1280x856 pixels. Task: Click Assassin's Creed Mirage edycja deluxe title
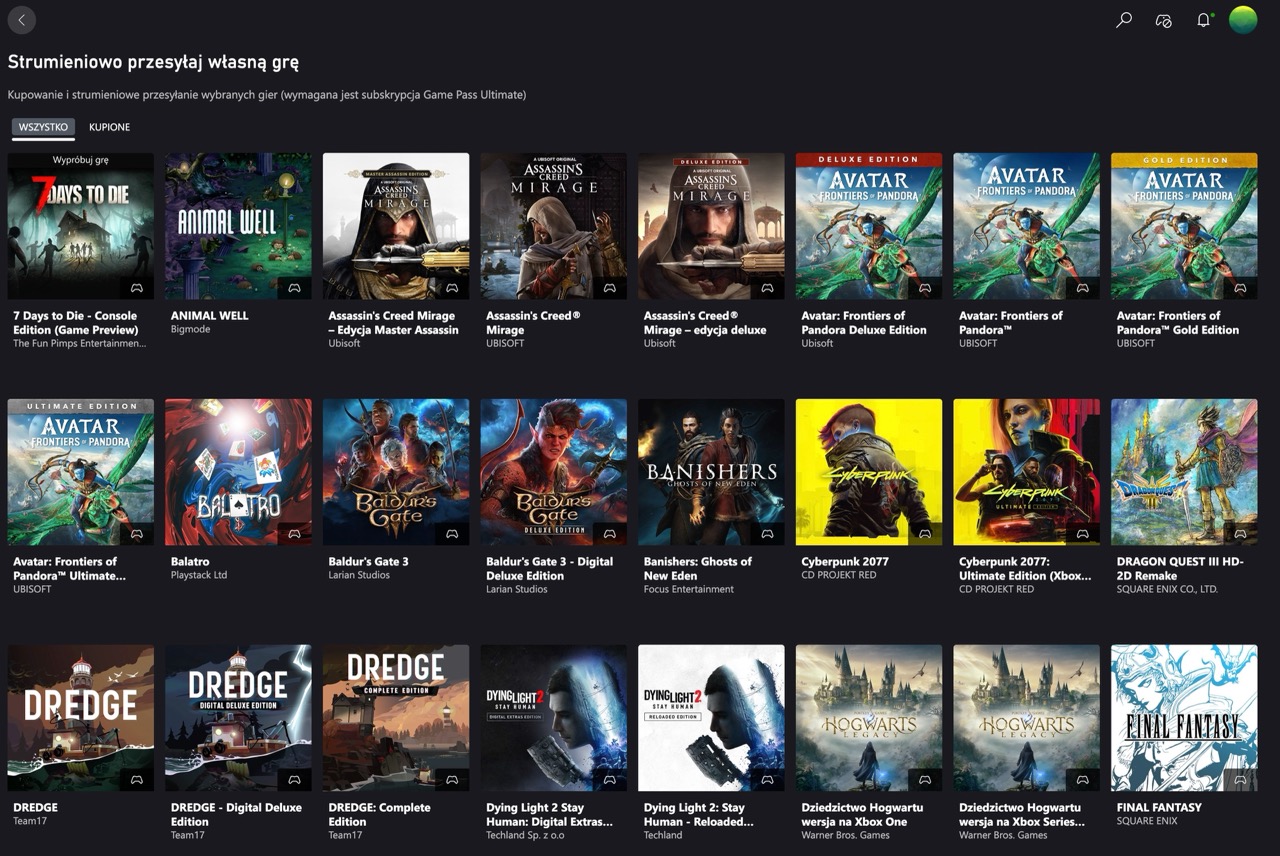point(705,323)
